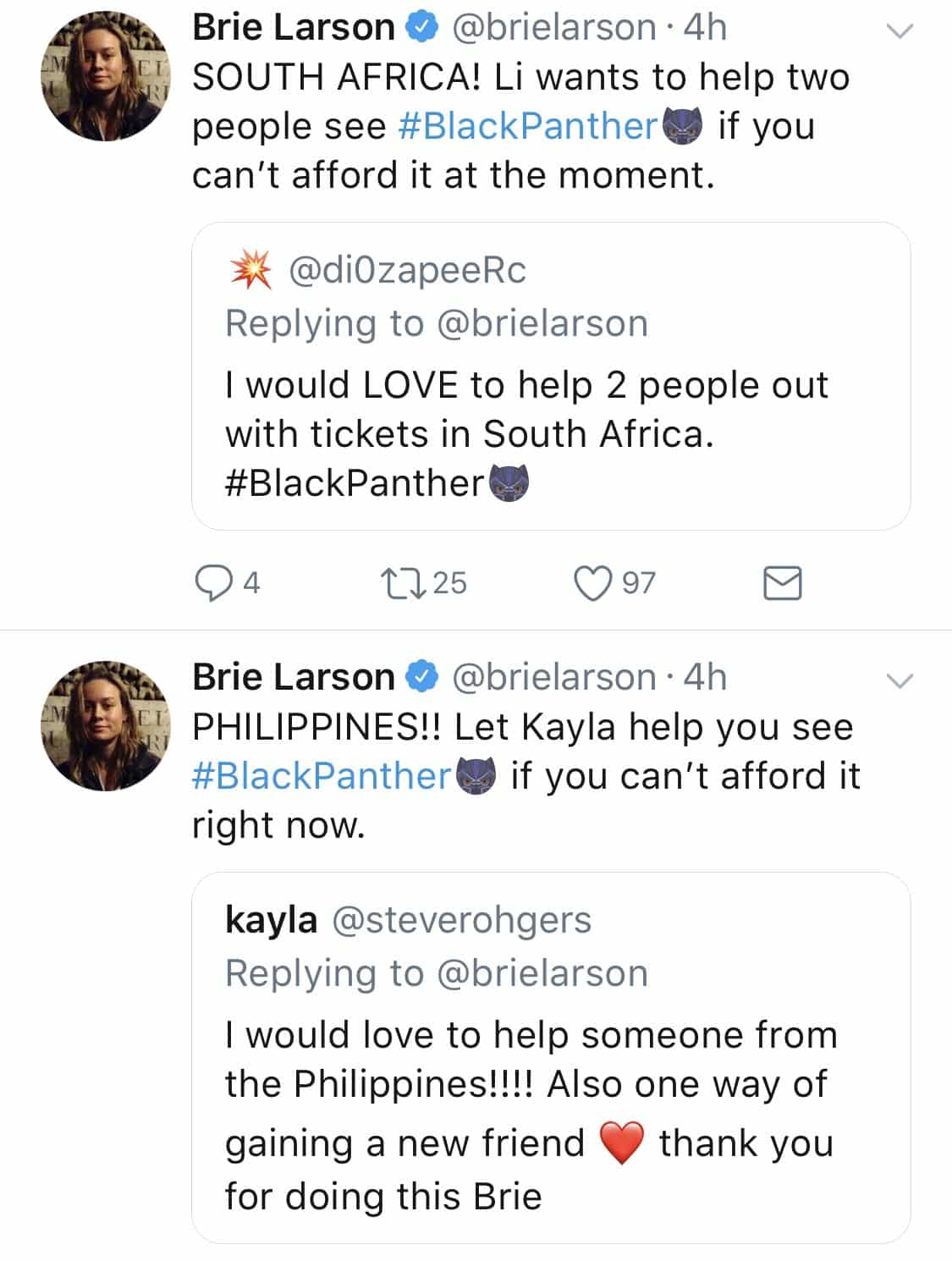Open #BlackPanther hashtag in South Africa tweet
The height and width of the screenshot is (1261, 952).
[527, 127]
